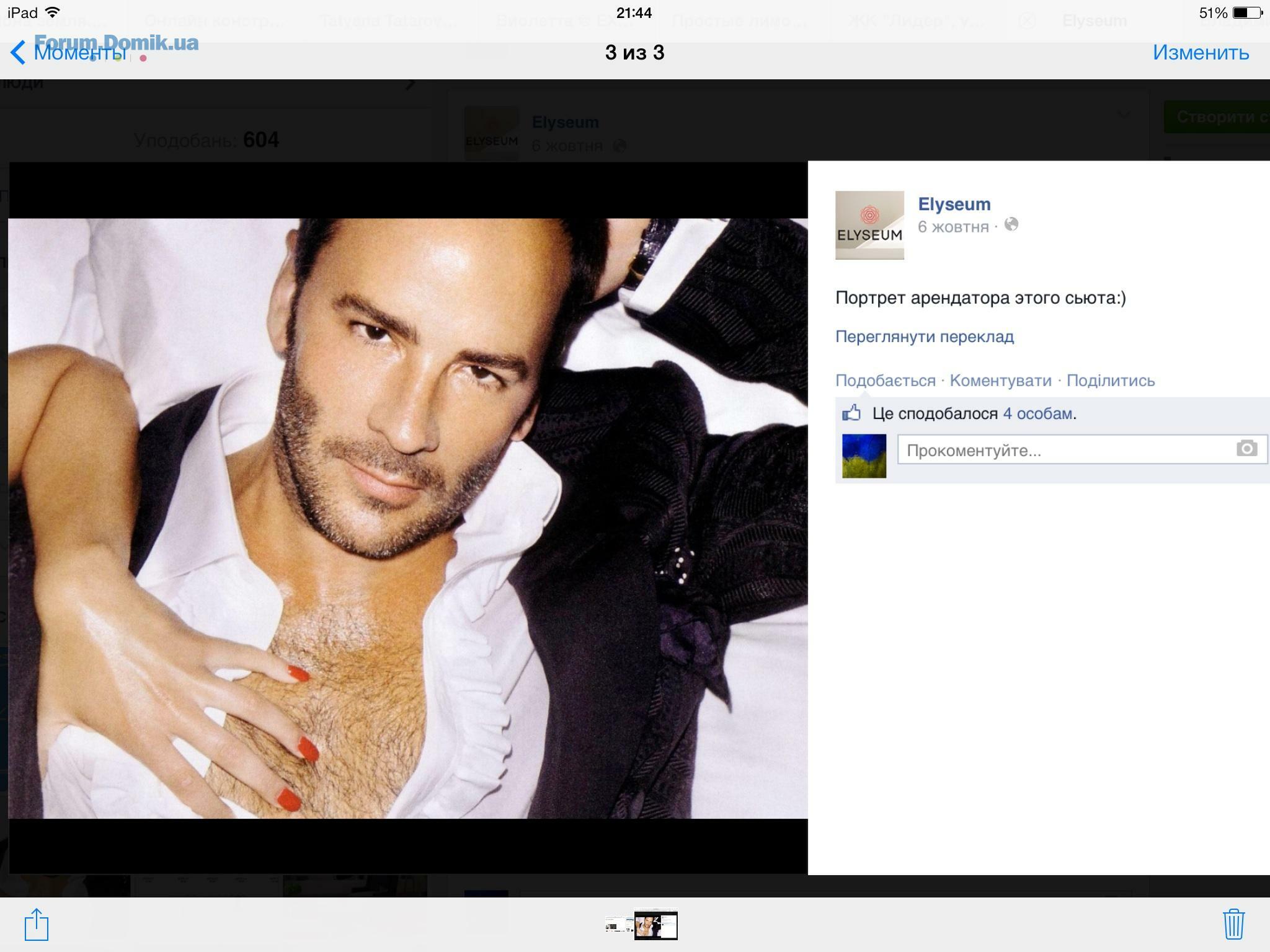
Task: Open the 4 особам likes list
Action: point(1037,413)
